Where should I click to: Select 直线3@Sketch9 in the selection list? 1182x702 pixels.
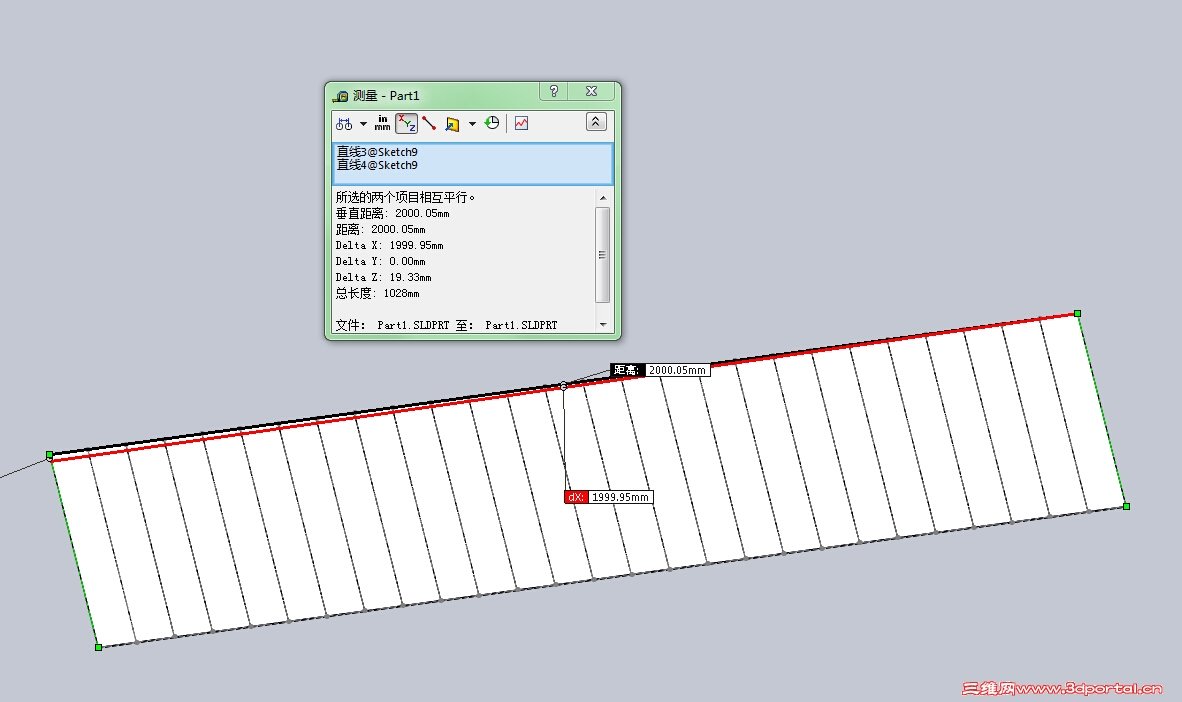[377, 152]
